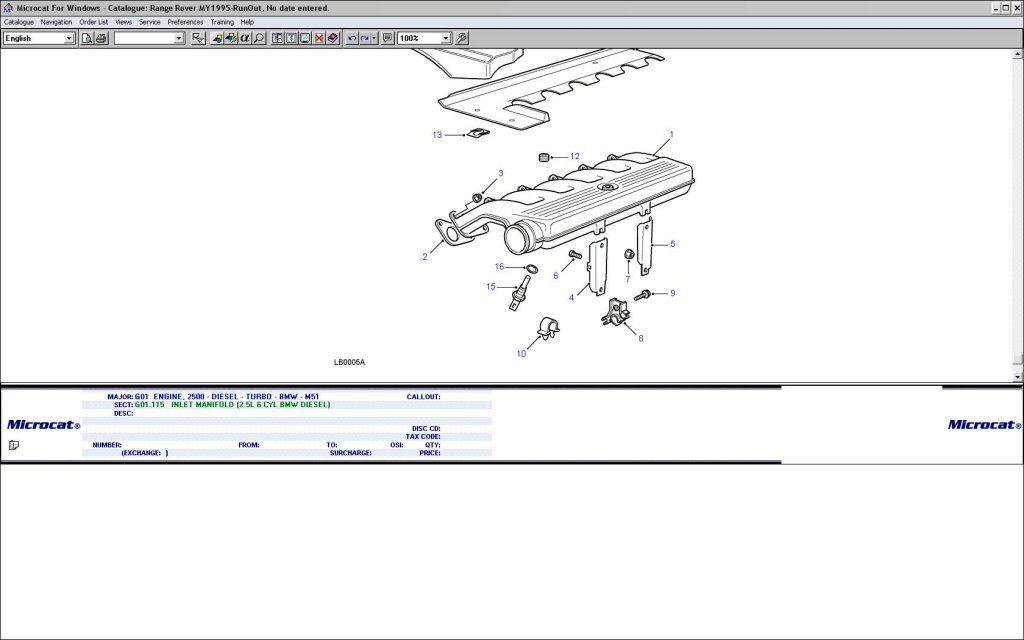1024x640 pixels.
Task: Select callout number 4 bracket
Action: coord(571,298)
